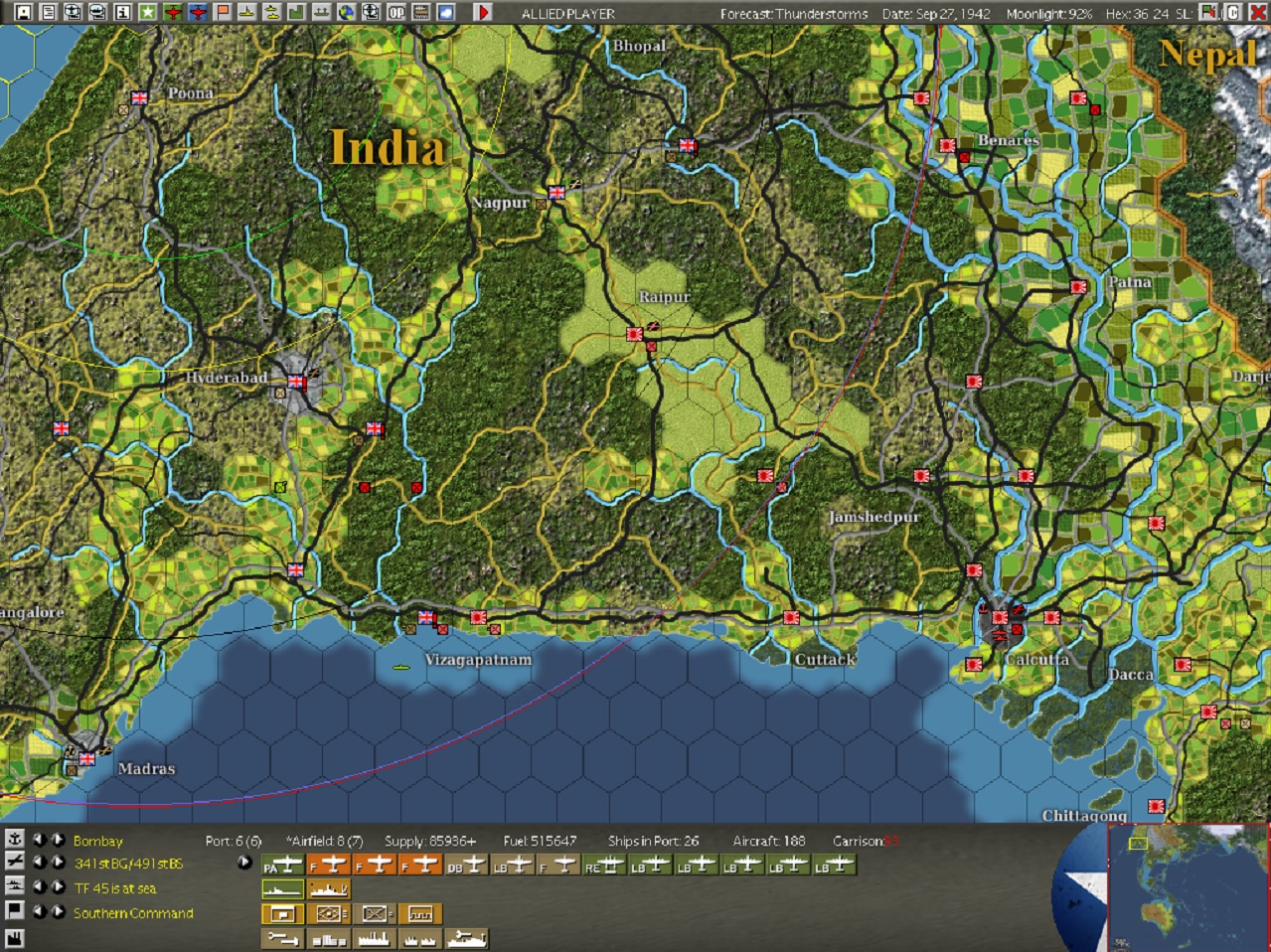Click the anchor port icon in bottom panel

tap(14, 840)
